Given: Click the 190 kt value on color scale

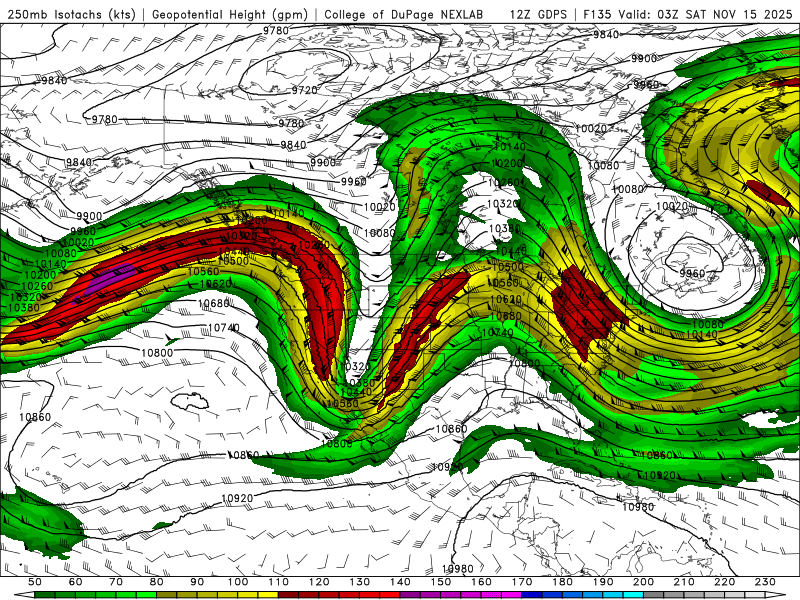Looking at the screenshot, I should point(603,582).
